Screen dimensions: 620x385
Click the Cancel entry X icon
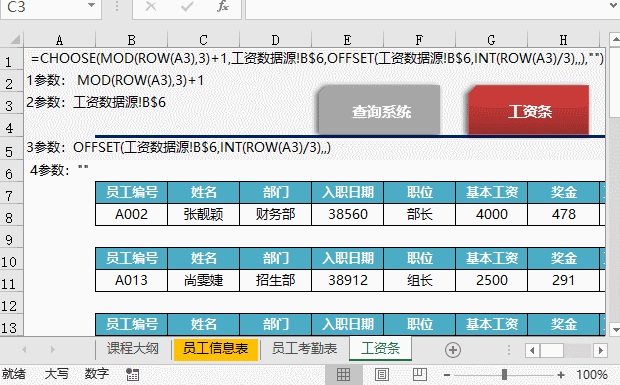coord(151,6)
